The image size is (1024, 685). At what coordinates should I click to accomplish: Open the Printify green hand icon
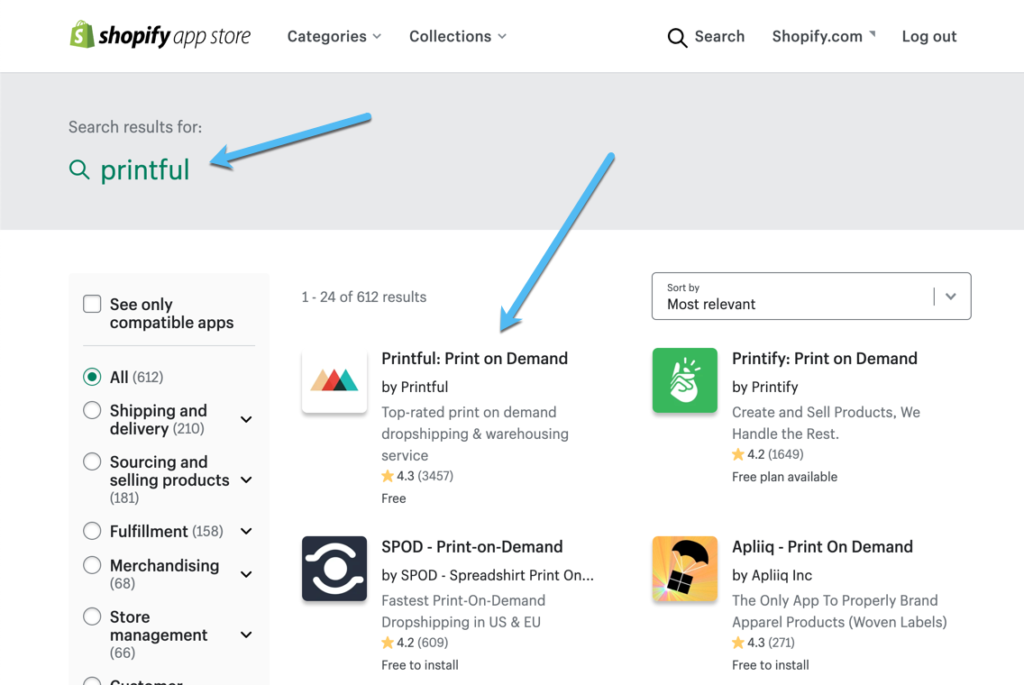coord(684,380)
